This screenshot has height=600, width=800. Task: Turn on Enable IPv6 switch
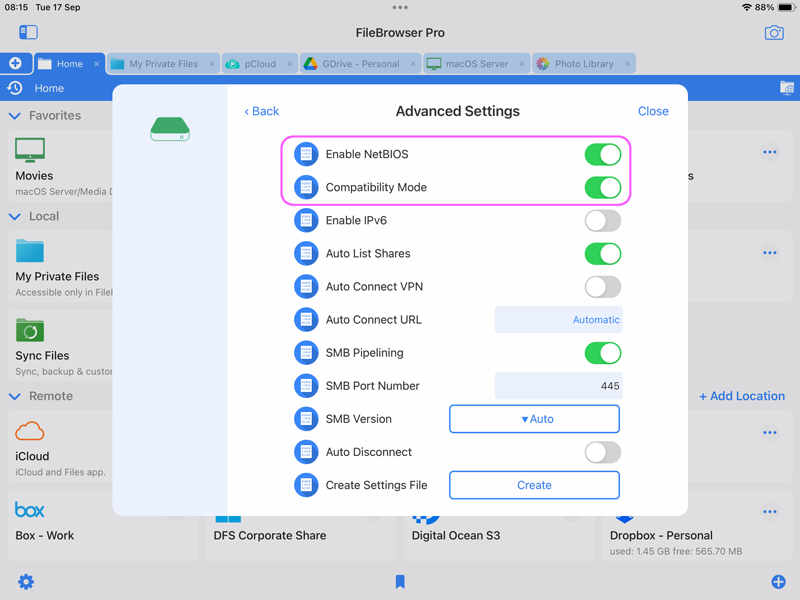click(x=603, y=220)
